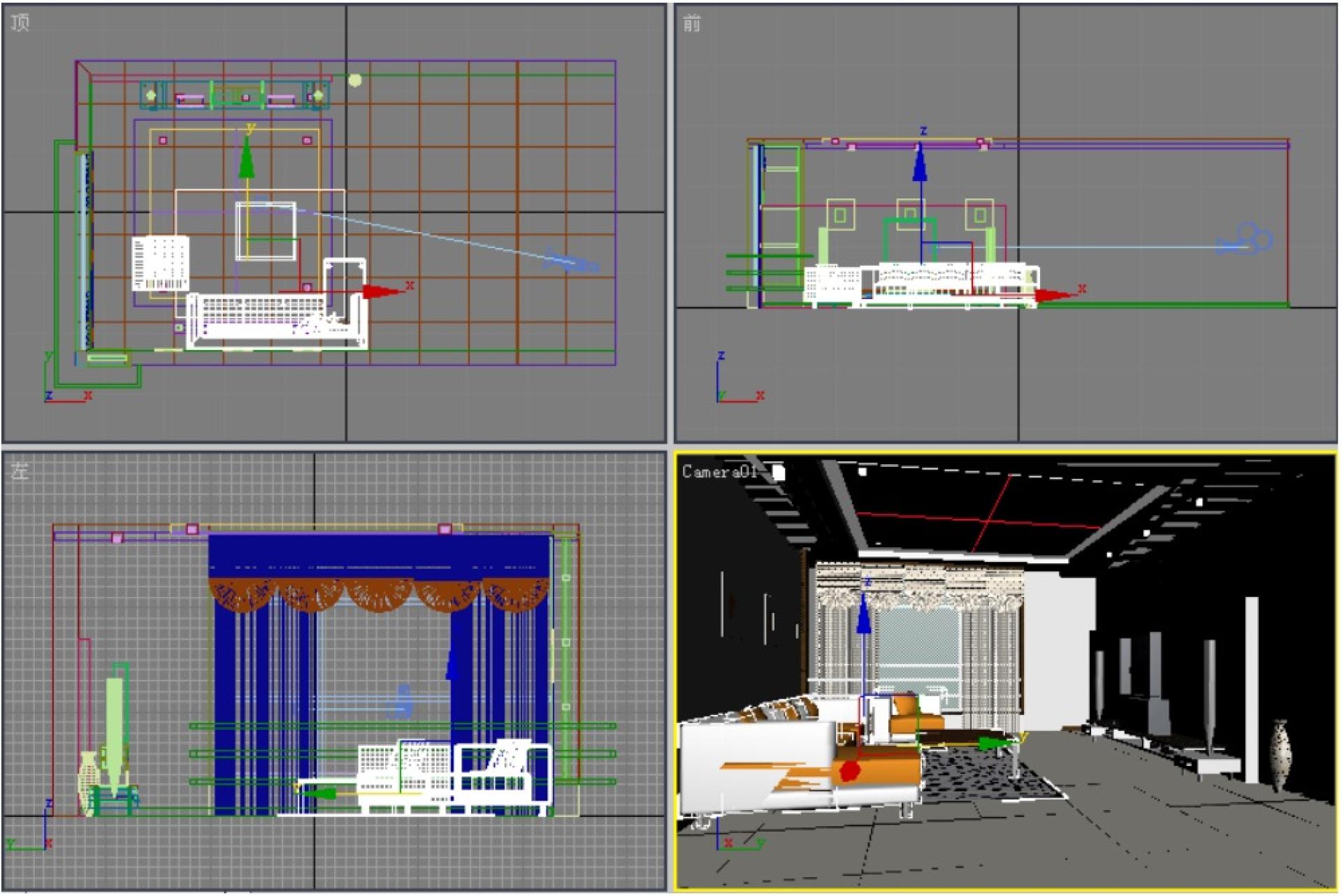The image size is (1342, 896).
Task: Select the vase in Camera01 viewport
Action: 1280,756
